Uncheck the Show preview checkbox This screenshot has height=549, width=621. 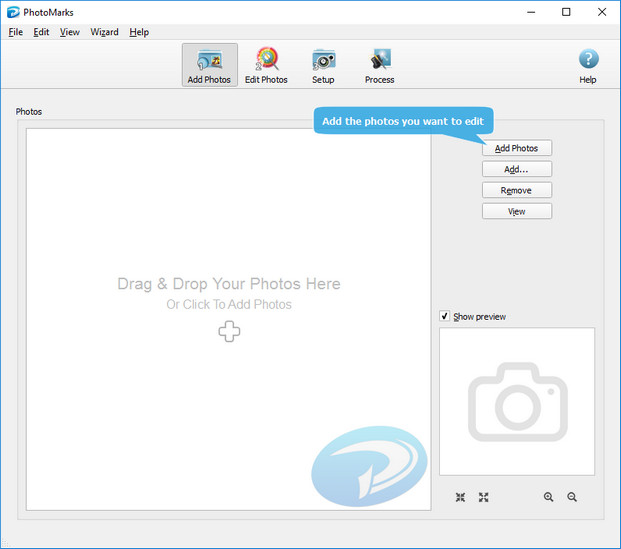coord(445,317)
